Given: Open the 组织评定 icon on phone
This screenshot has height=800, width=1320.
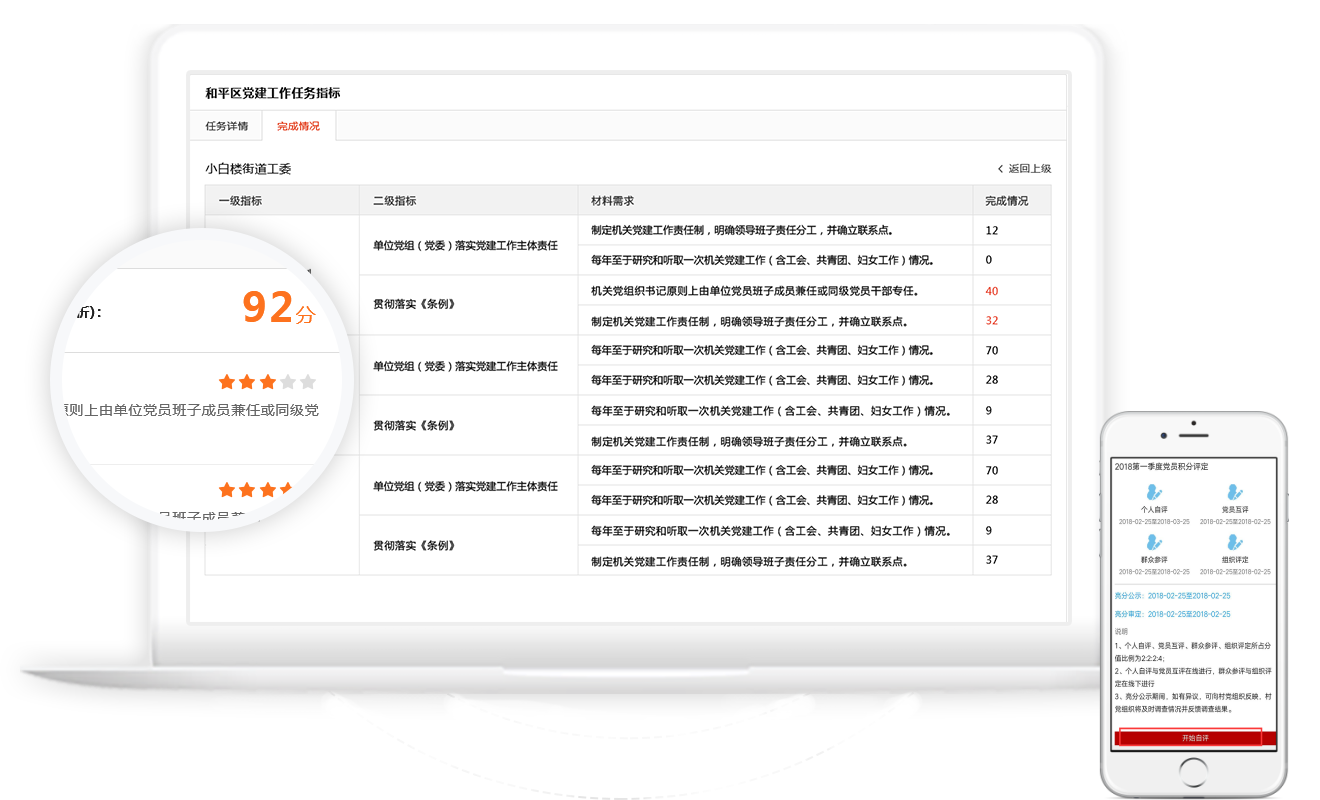Looking at the screenshot, I should [1234, 542].
